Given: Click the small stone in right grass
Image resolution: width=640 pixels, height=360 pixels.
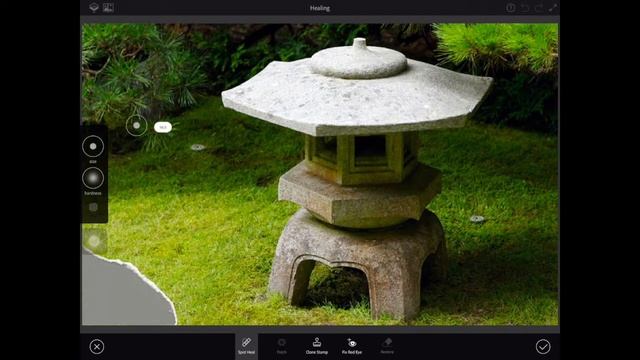Looking at the screenshot, I should coord(477,219).
